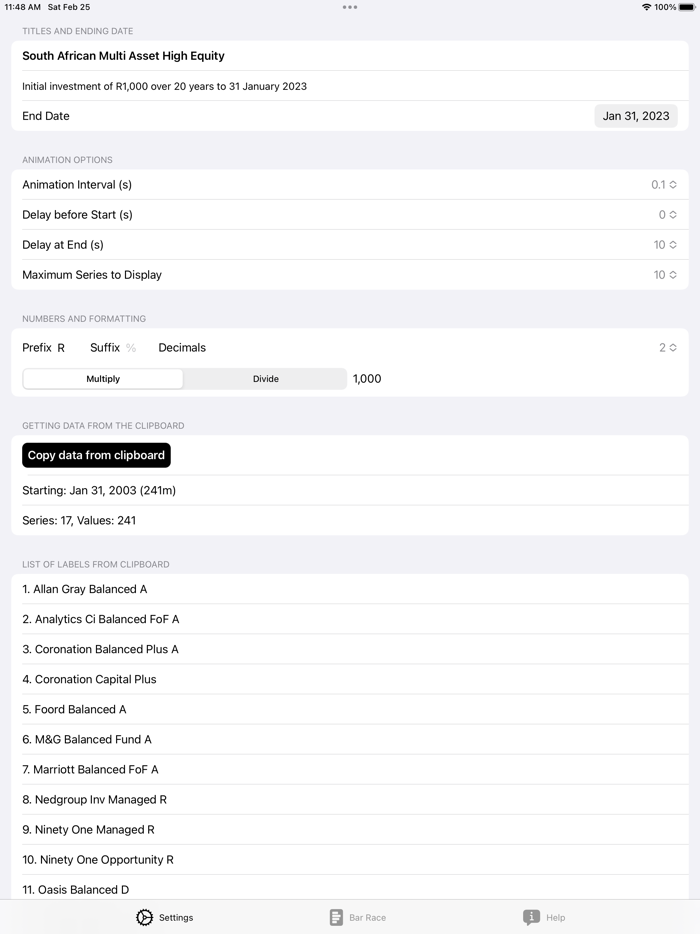Tap the battery status icon

point(687,7)
